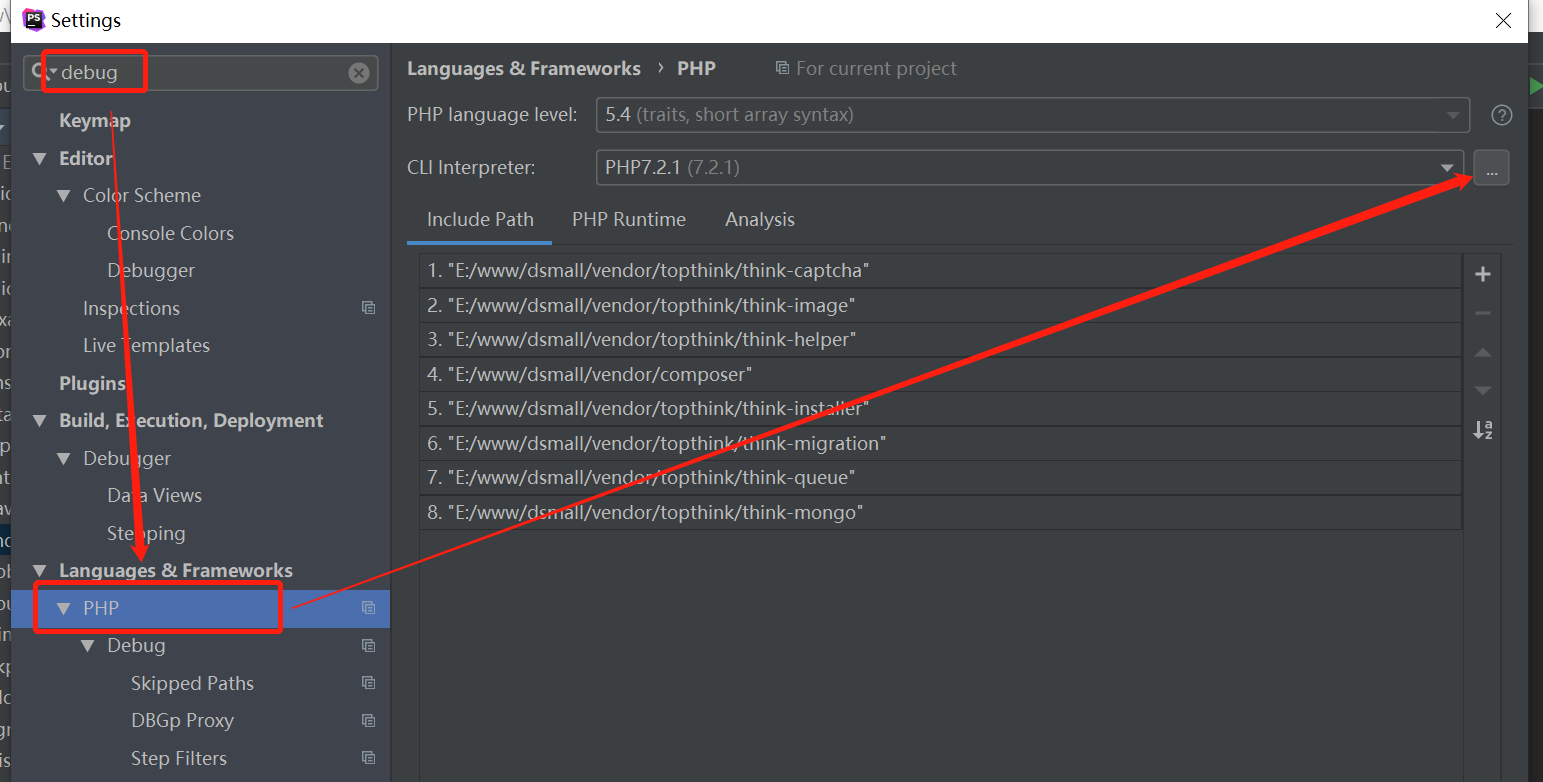
Task: Click project-level icon beside Inspections
Action: 368,308
